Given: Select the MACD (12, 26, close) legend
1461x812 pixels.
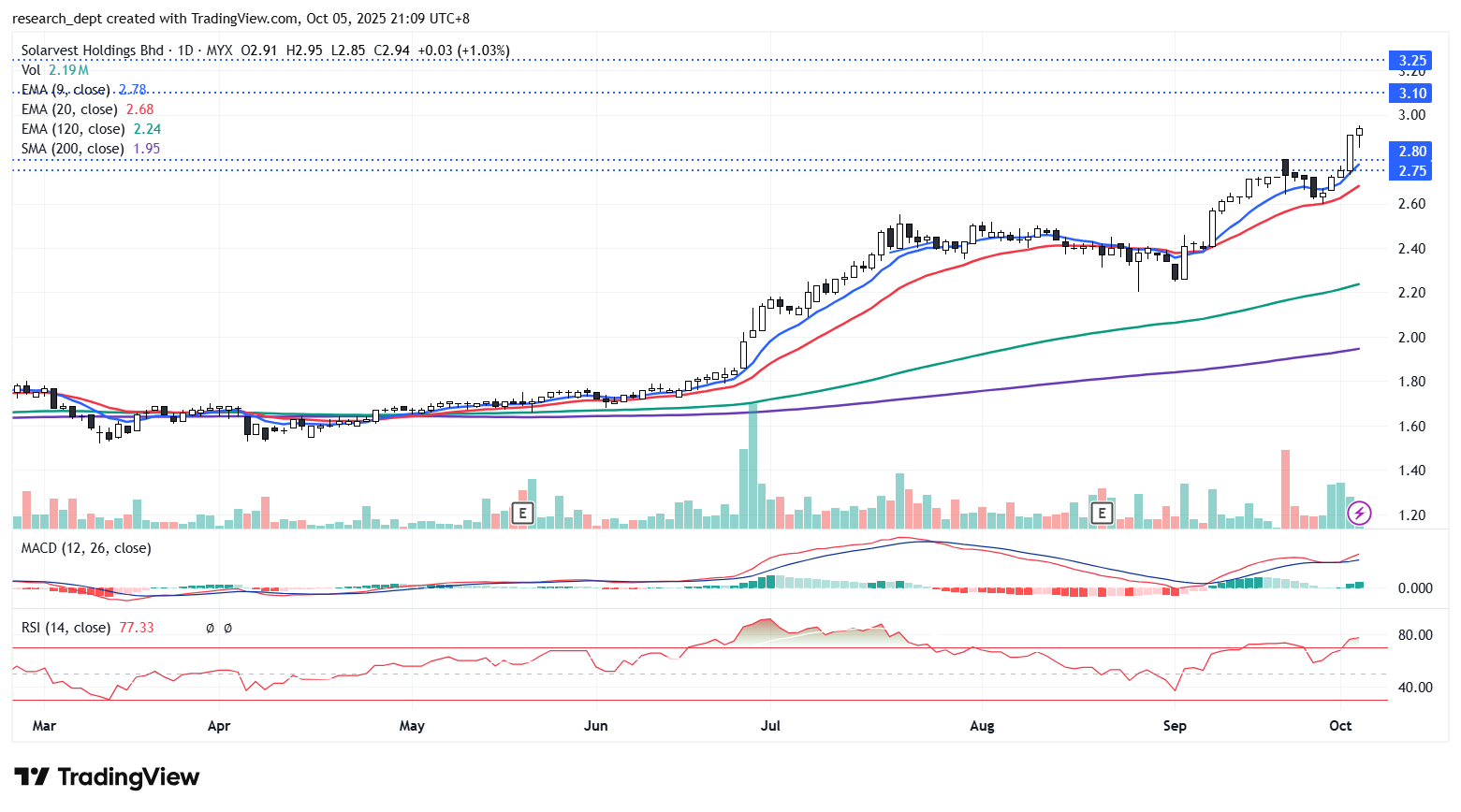Looking at the screenshot, I should coord(86,548).
